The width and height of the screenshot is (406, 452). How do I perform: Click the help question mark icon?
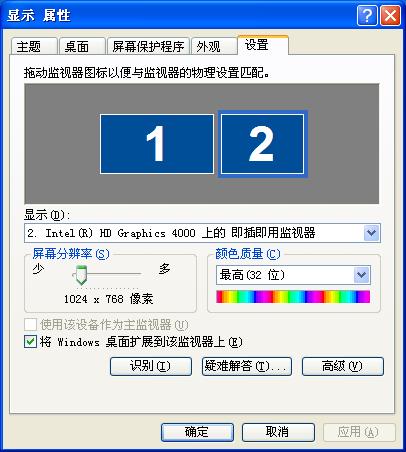click(367, 15)
